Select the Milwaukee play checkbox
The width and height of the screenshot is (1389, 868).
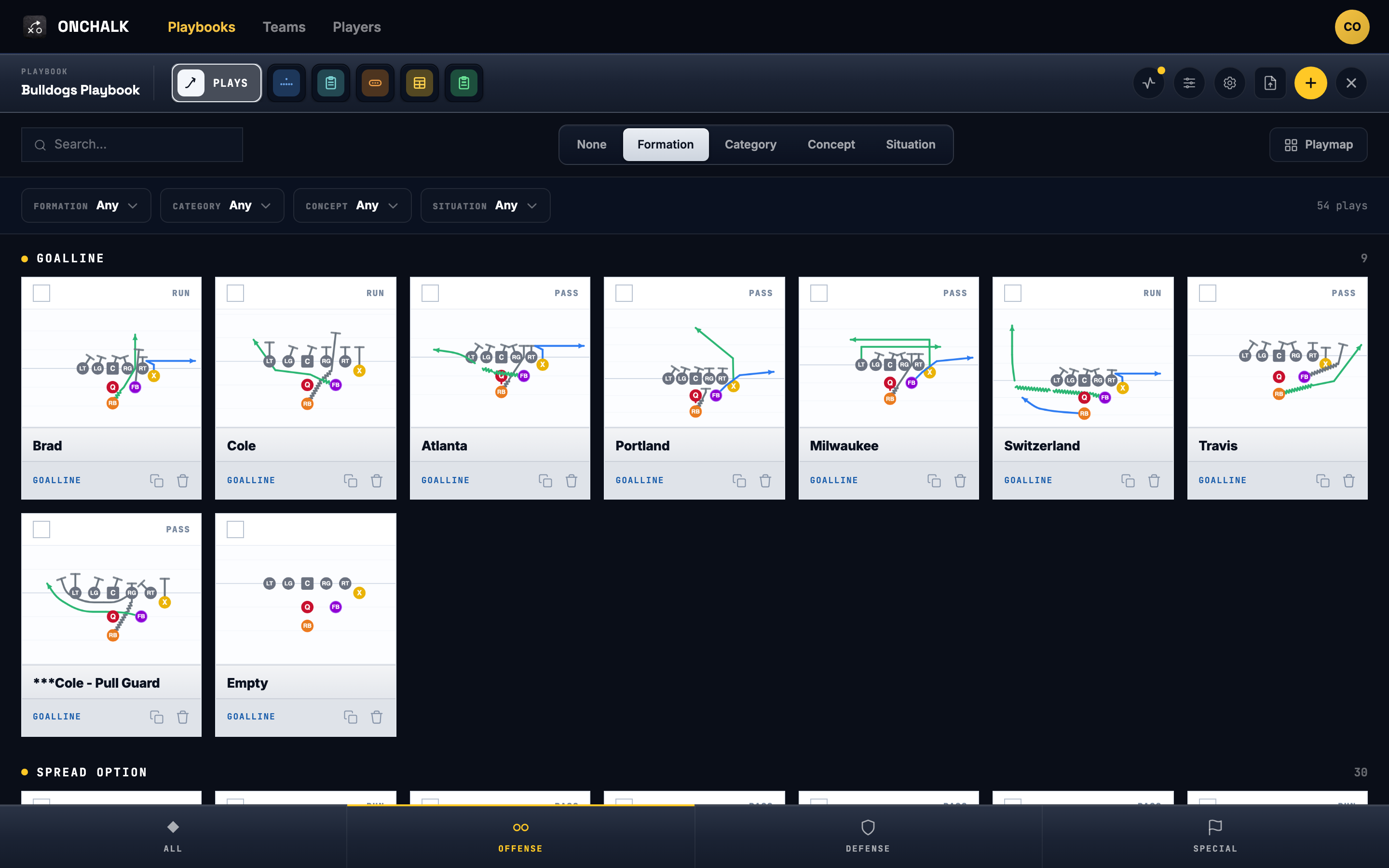tap(818, 293)
